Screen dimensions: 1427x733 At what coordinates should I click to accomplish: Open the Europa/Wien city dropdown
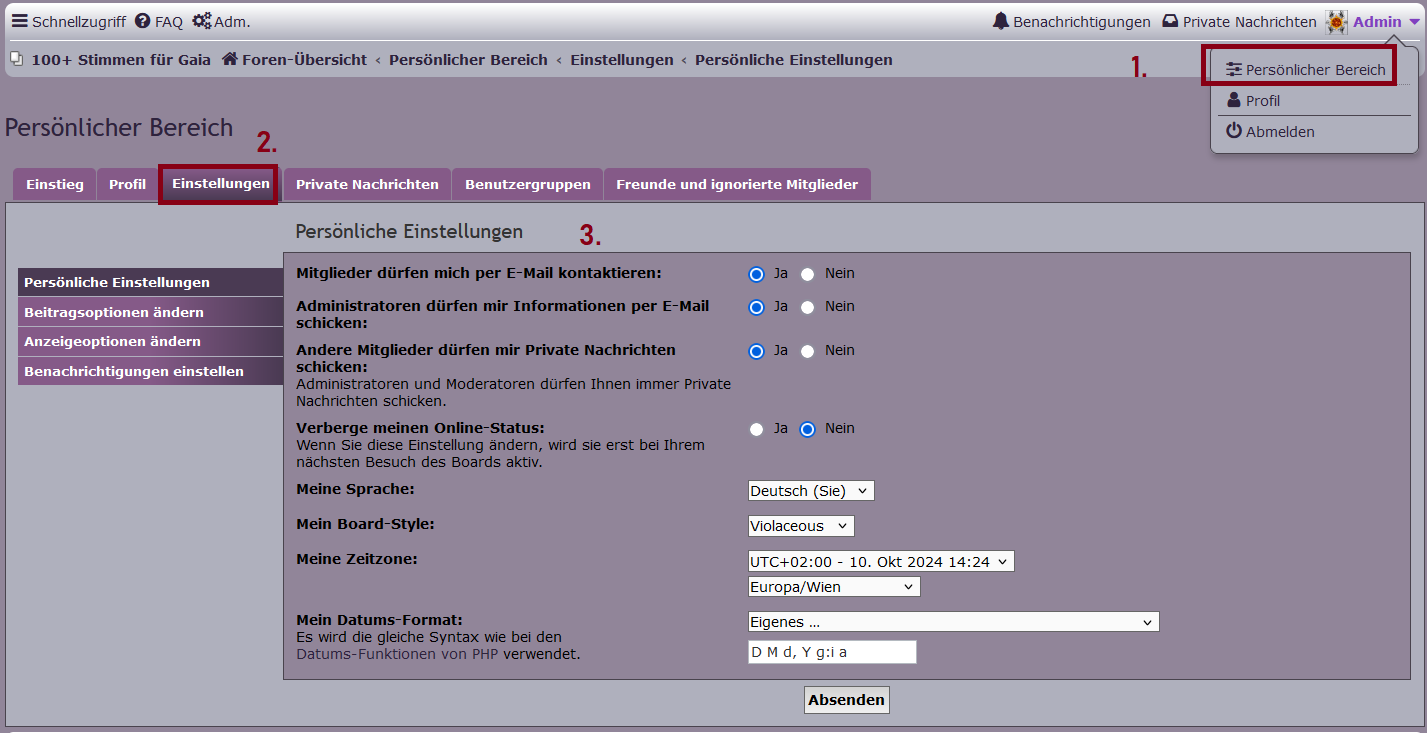(x=834, y=587)
